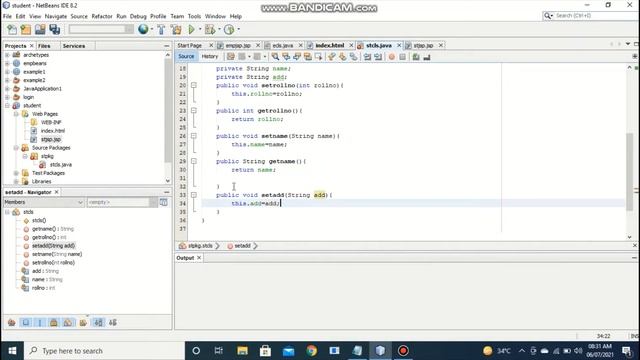Click the Uncomment code icon in editor toolbar
This screenshot has height=360, width=640.
427,57
